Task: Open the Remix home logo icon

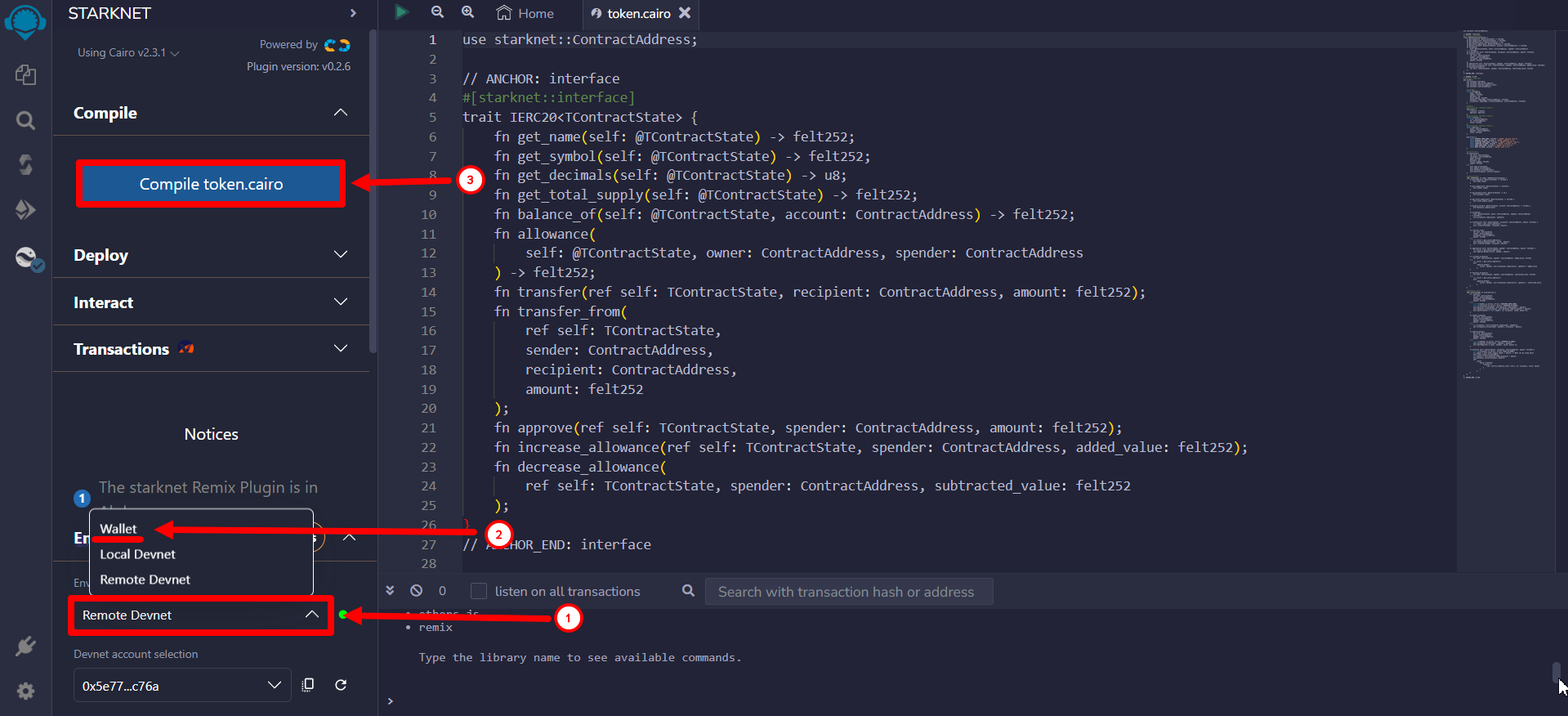Action: pyautogui.click(x=25, y=22)
